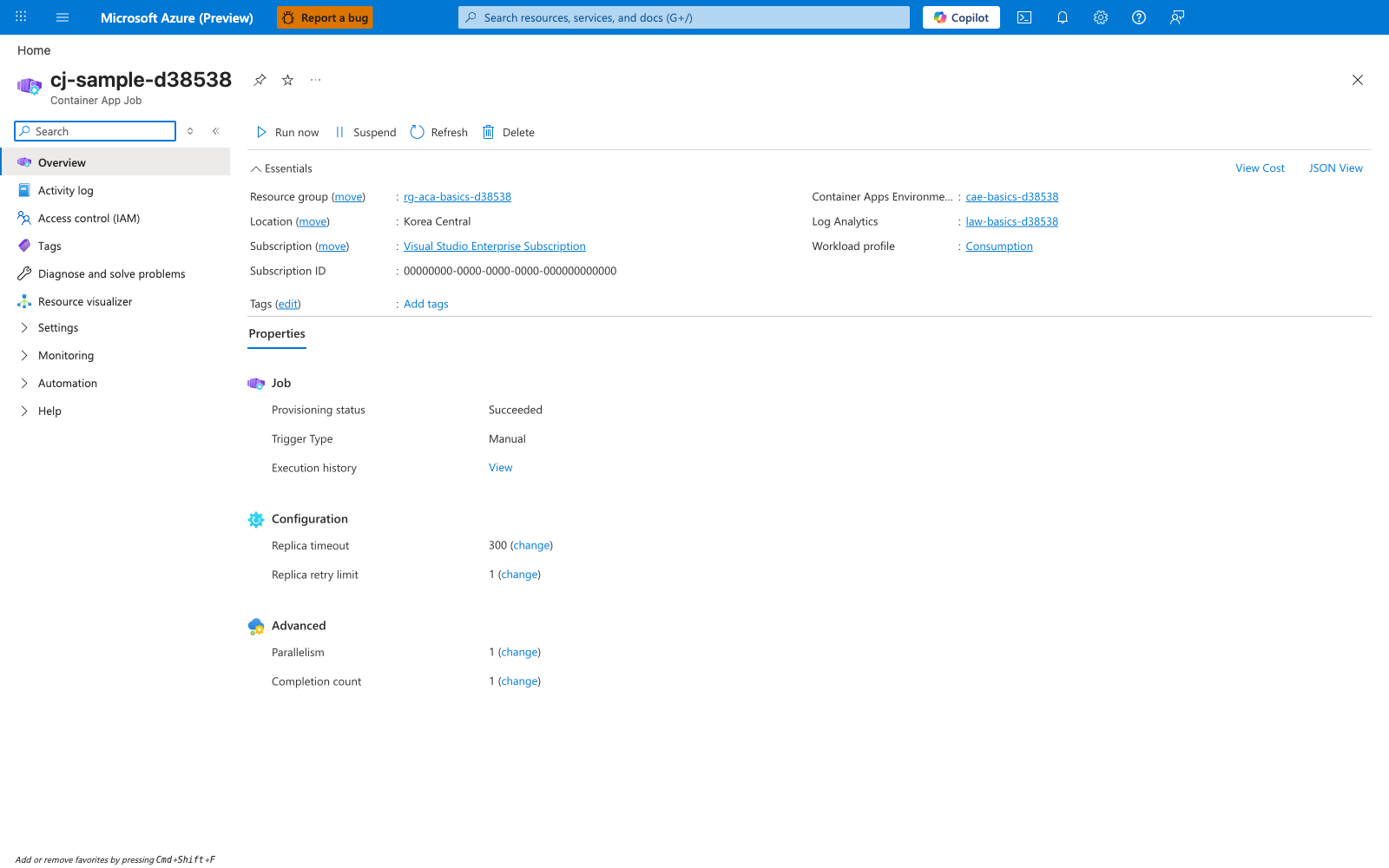Click the Report a bug button
Screen dimensions: 1389x868
(325, 17)
